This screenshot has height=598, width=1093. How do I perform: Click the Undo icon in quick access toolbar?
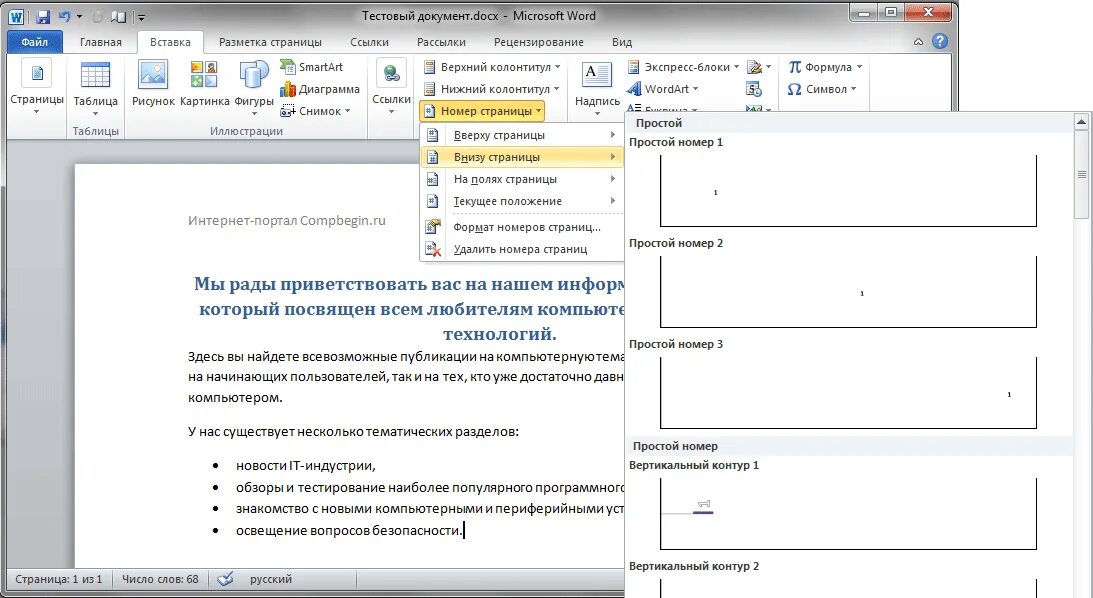click(65, 16)
